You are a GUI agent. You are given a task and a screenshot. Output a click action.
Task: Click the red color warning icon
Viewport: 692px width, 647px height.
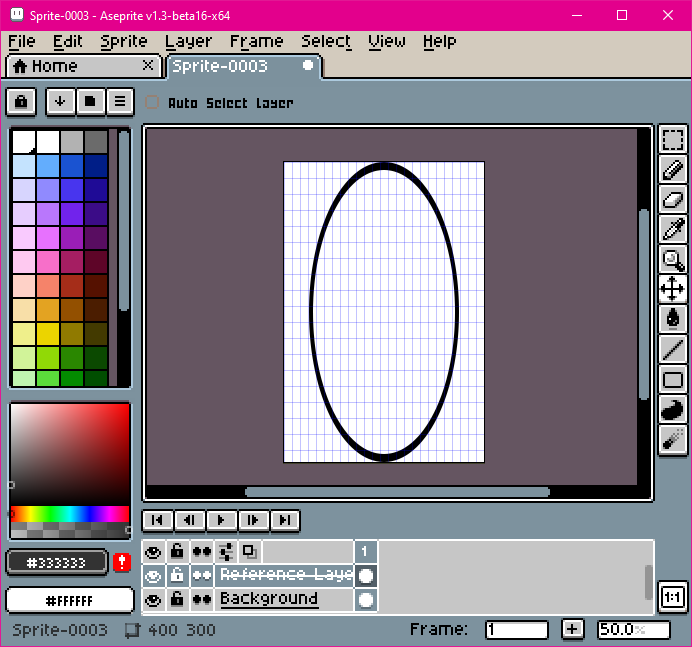(x=122, y=562)
